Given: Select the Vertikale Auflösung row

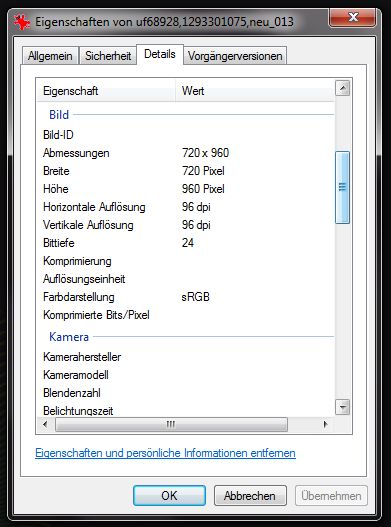Looking at the screenshot, I should pos(185,225).
